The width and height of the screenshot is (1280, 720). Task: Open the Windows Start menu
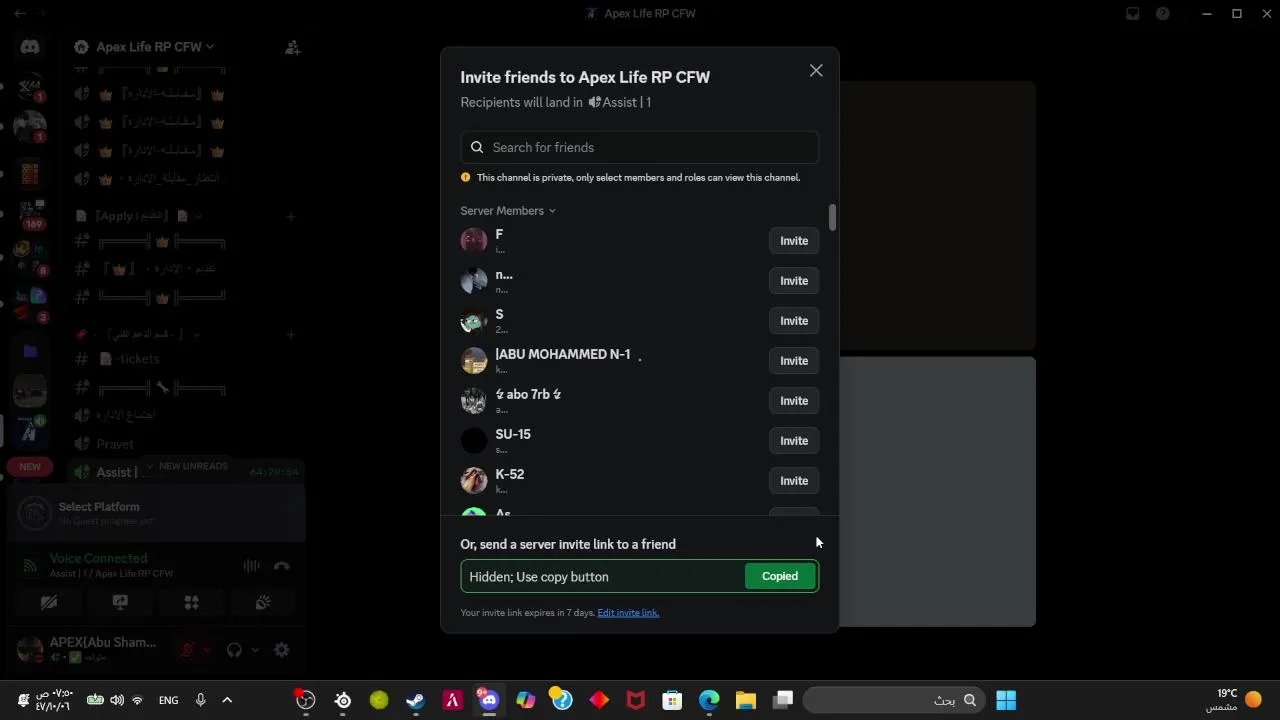[1006, 700]
